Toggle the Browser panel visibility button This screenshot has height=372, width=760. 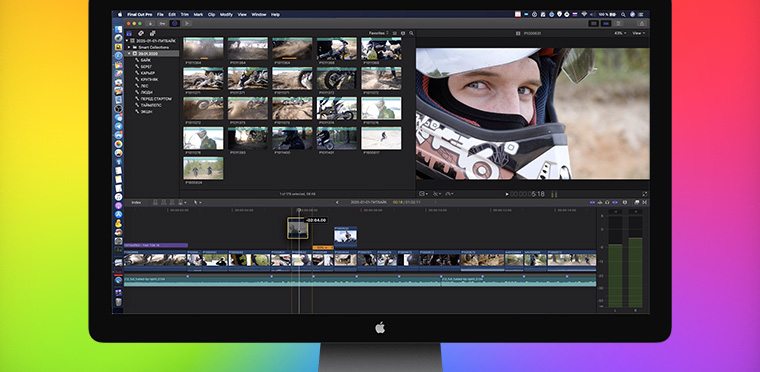594,23
